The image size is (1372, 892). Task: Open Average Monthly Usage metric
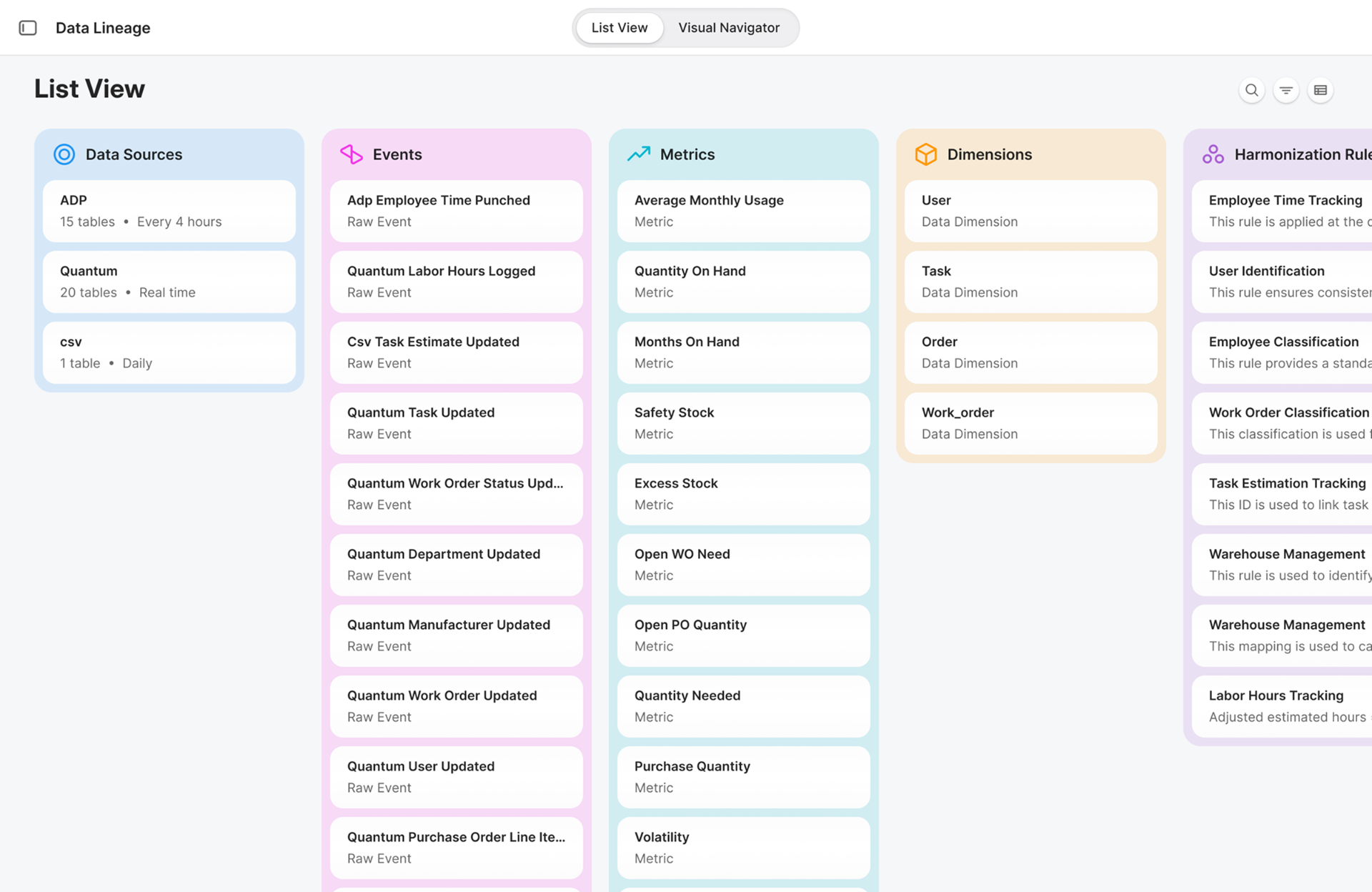(744, 211)
